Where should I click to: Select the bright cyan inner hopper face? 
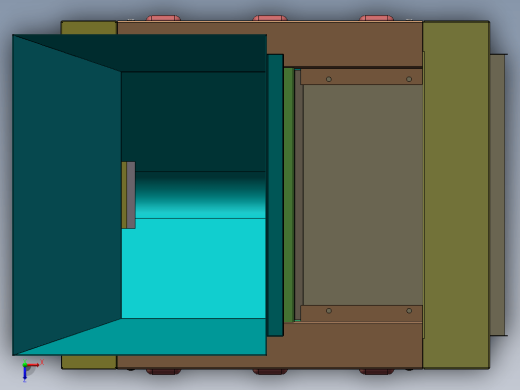coord(193,268)
